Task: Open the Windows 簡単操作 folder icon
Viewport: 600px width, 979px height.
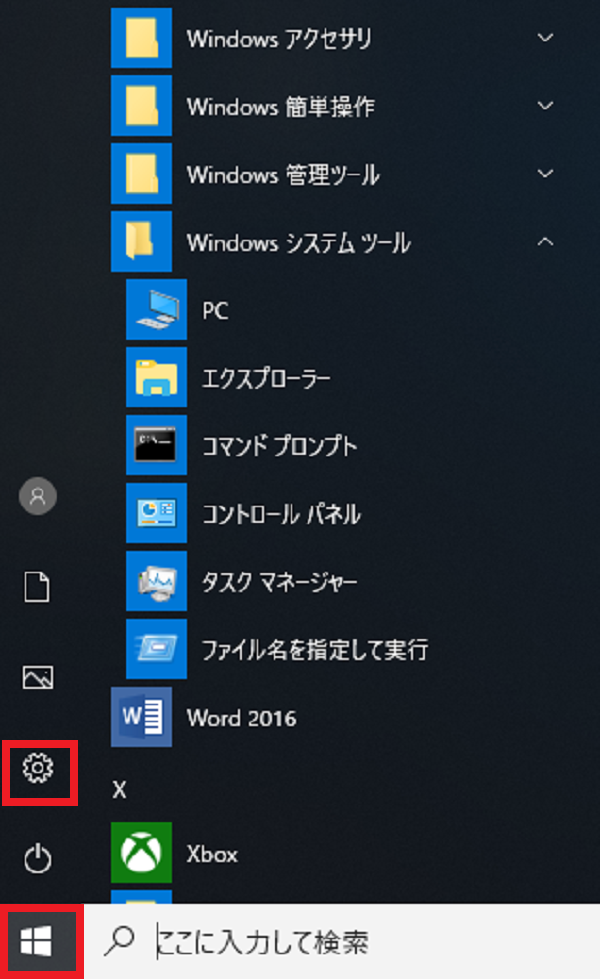Action: tap(141, 106)
